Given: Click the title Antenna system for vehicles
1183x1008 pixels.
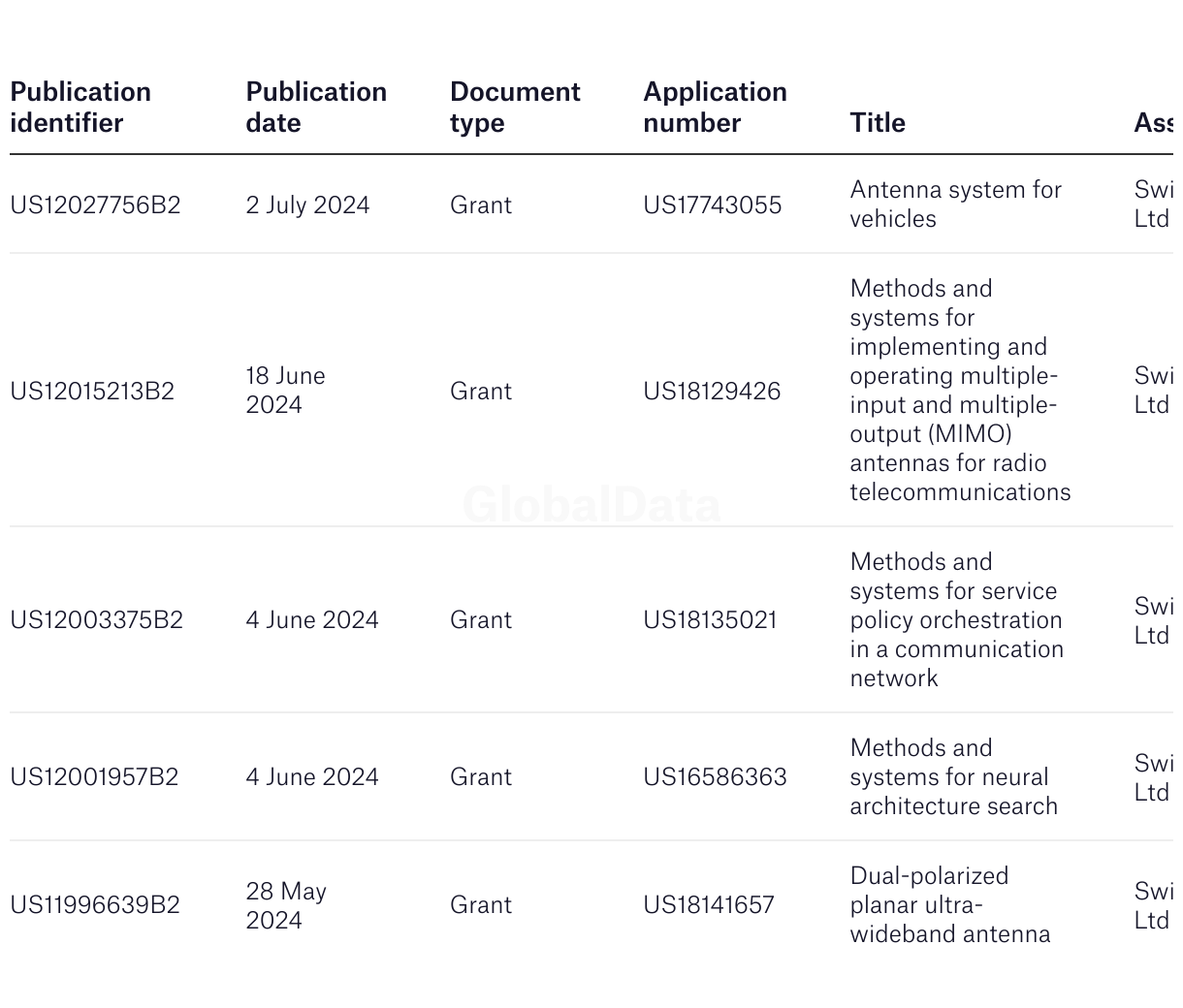Looking at the screenshot, I should tap(956, 205).
